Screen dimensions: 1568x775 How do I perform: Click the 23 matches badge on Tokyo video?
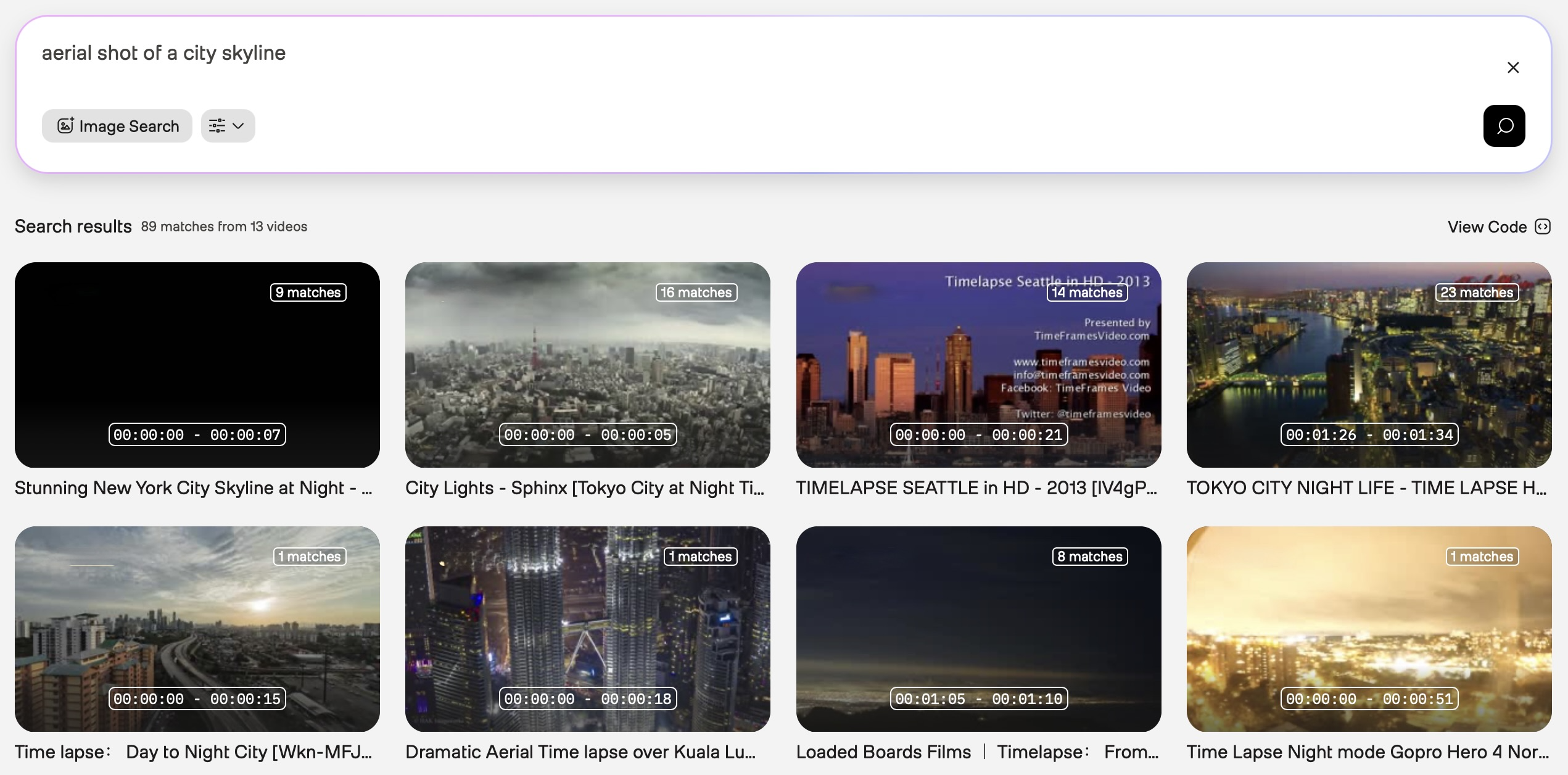[x=1476, y=292]
